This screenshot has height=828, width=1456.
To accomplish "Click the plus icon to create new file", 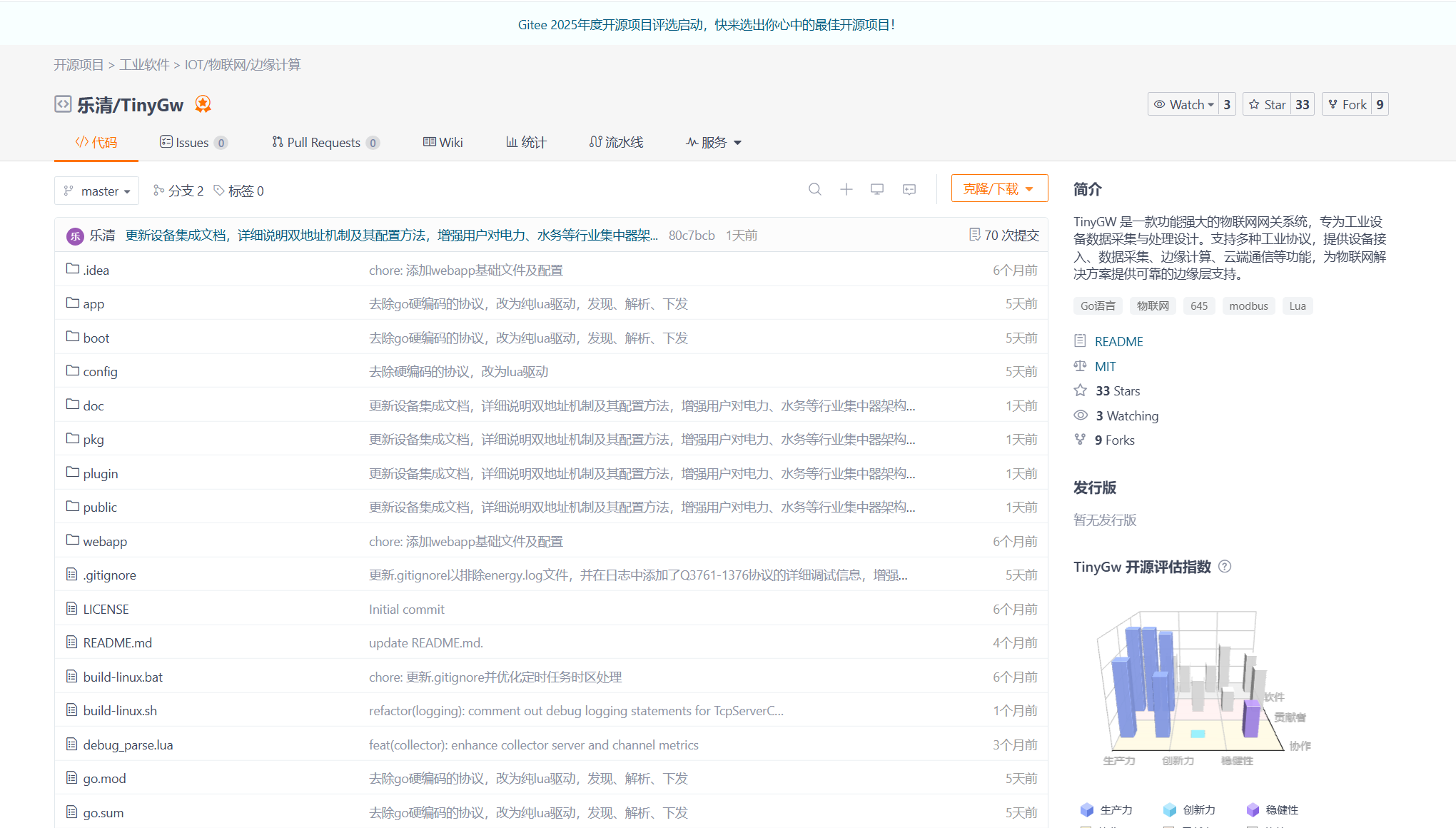I will pos(846,189).
